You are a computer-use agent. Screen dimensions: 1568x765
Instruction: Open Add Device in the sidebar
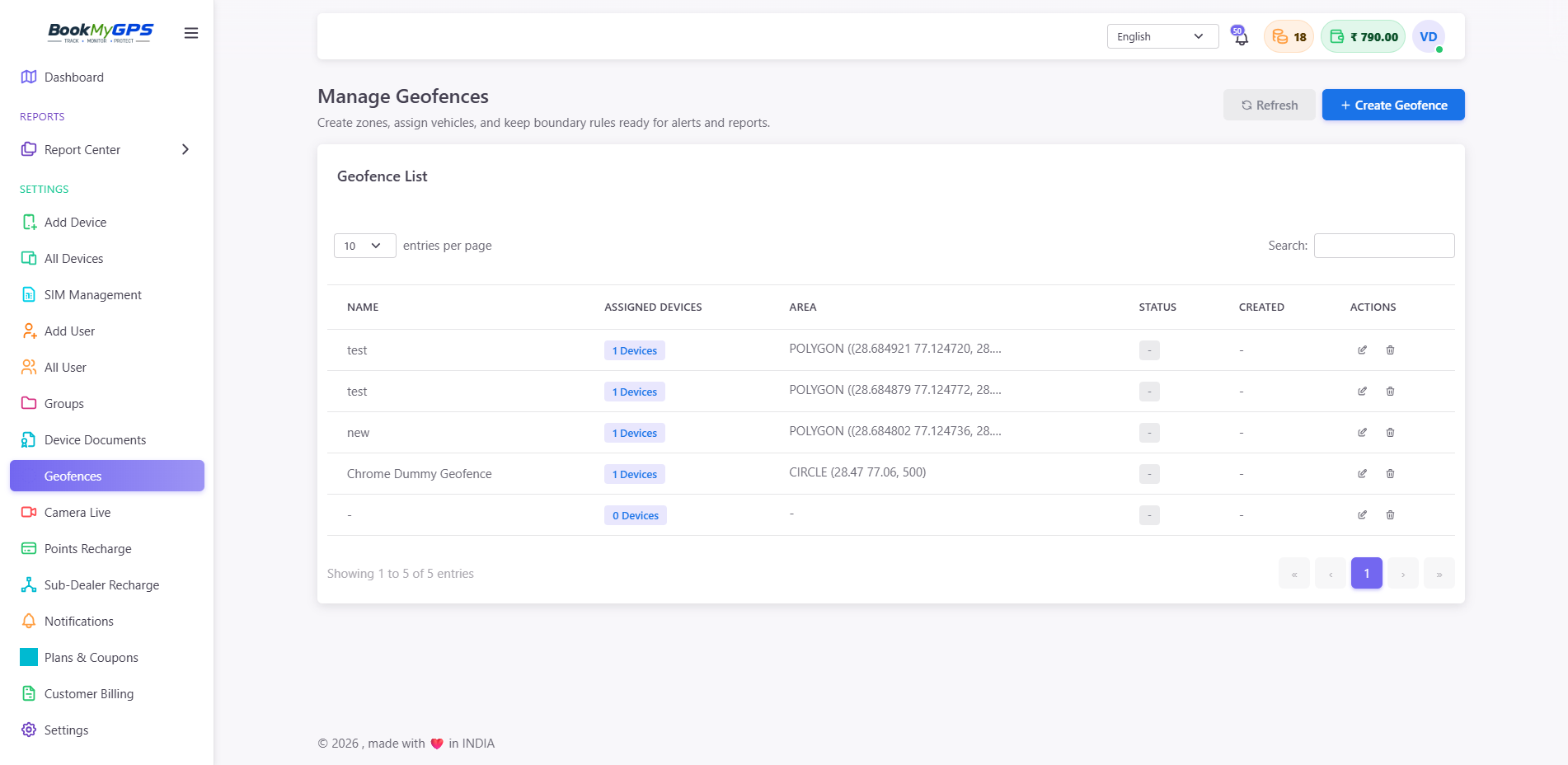107,223
